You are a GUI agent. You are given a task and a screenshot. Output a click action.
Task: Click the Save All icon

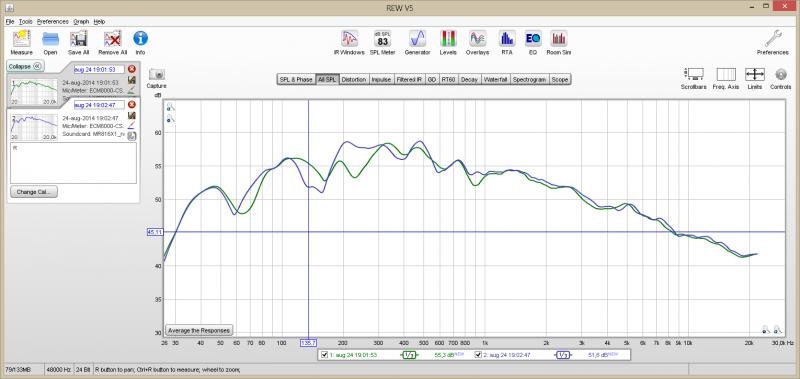[x=79, y=39]
